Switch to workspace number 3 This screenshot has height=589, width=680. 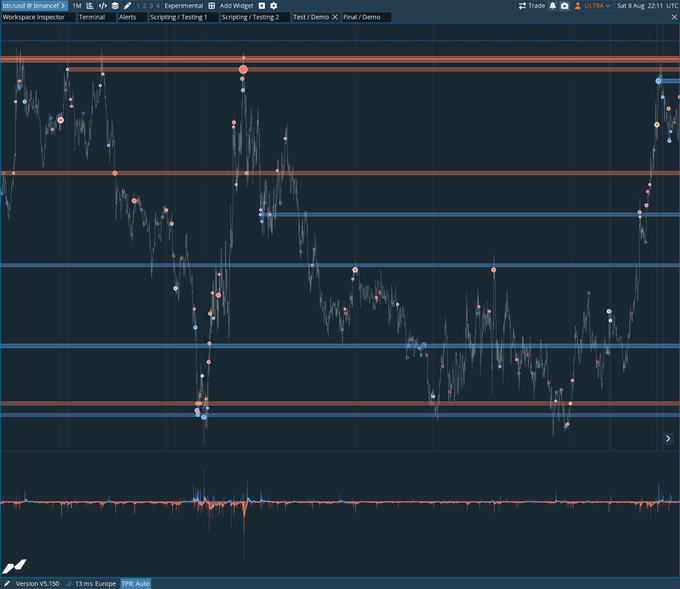click(x=151, y=6)
